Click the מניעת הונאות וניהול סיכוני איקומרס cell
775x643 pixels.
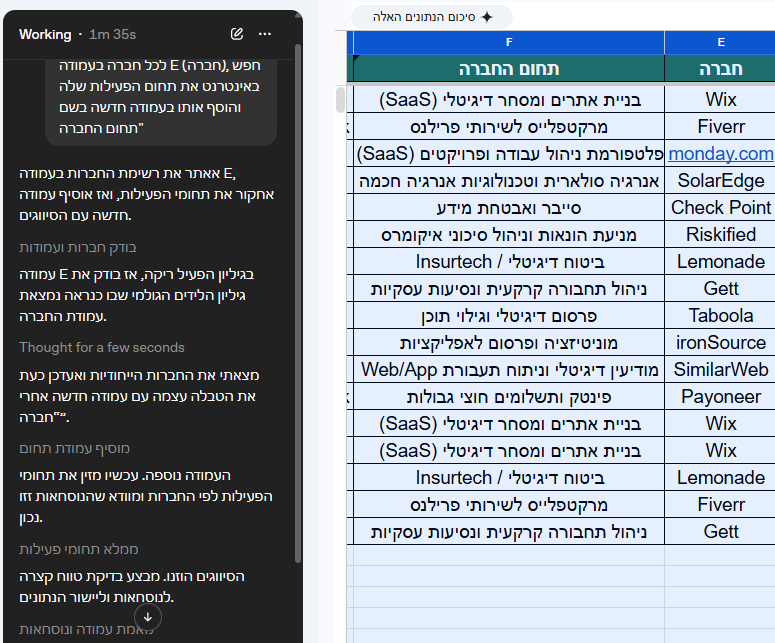[x=509, y=234]
